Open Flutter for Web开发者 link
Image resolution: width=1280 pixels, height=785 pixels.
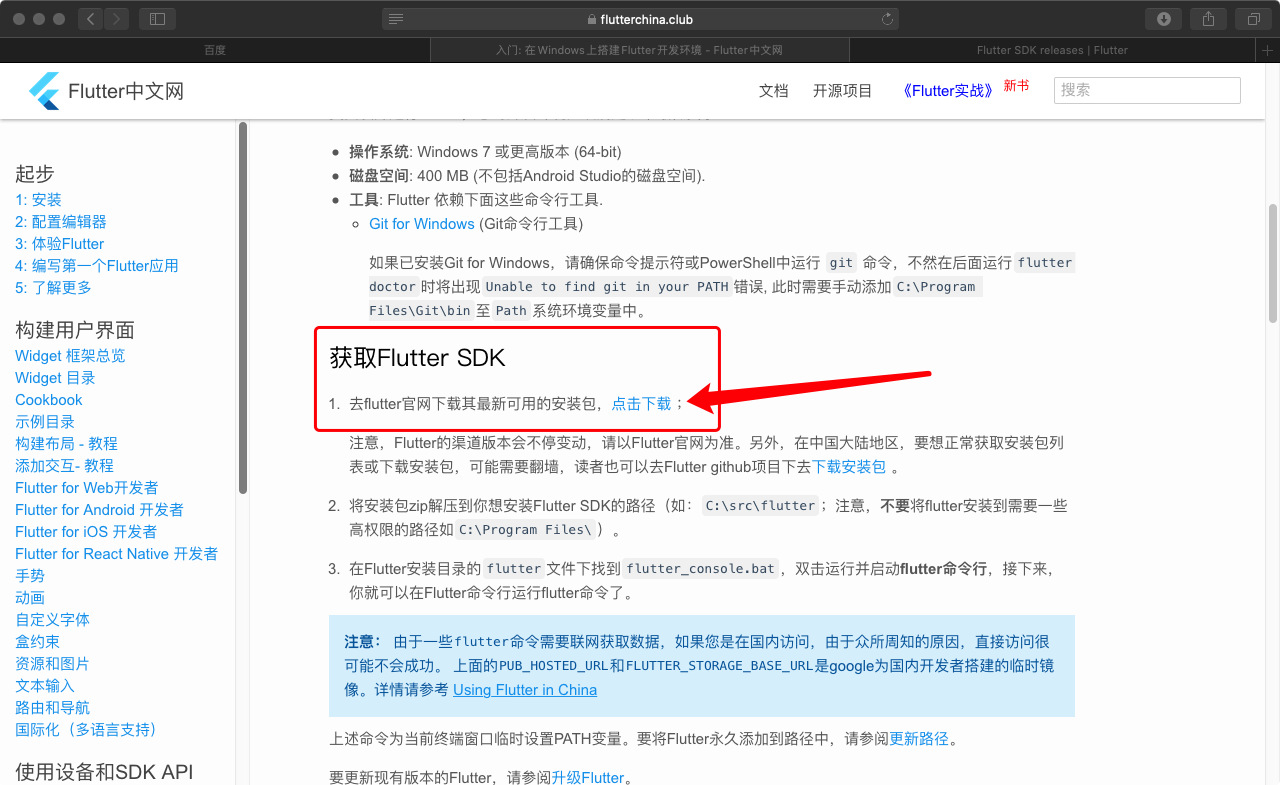pyautogui.click(x=87, y=488)
